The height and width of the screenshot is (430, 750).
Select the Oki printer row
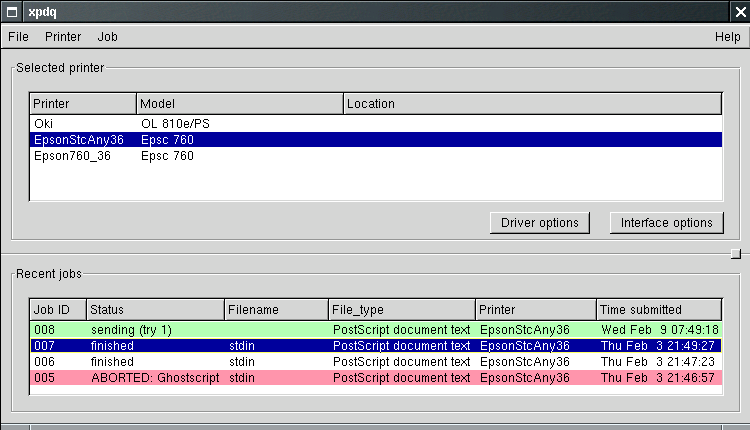[43, 124]
